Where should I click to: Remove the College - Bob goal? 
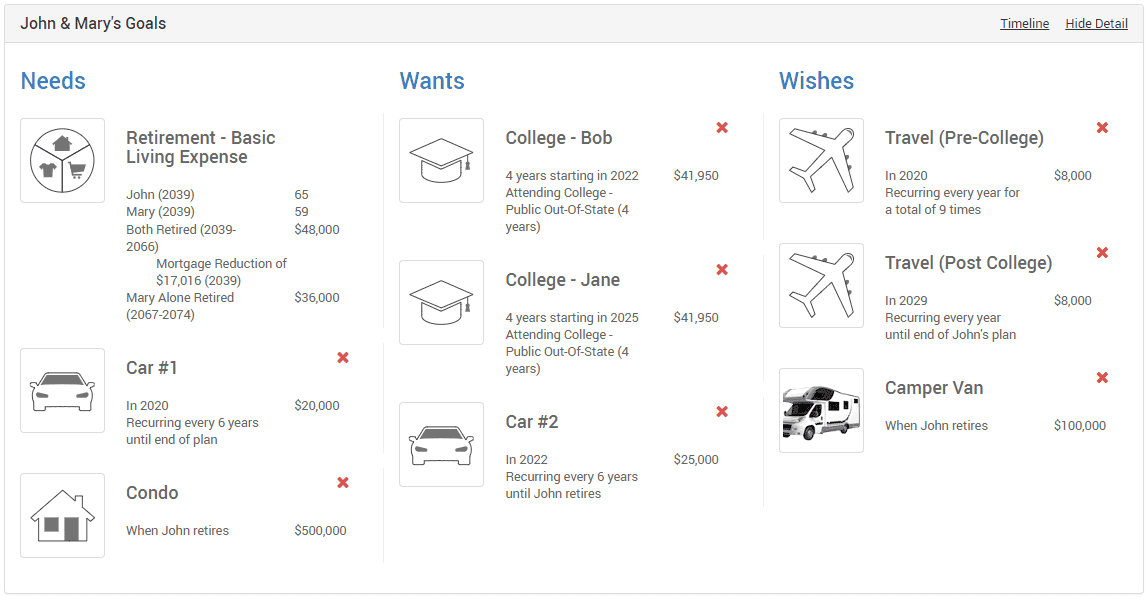[722, 127]
